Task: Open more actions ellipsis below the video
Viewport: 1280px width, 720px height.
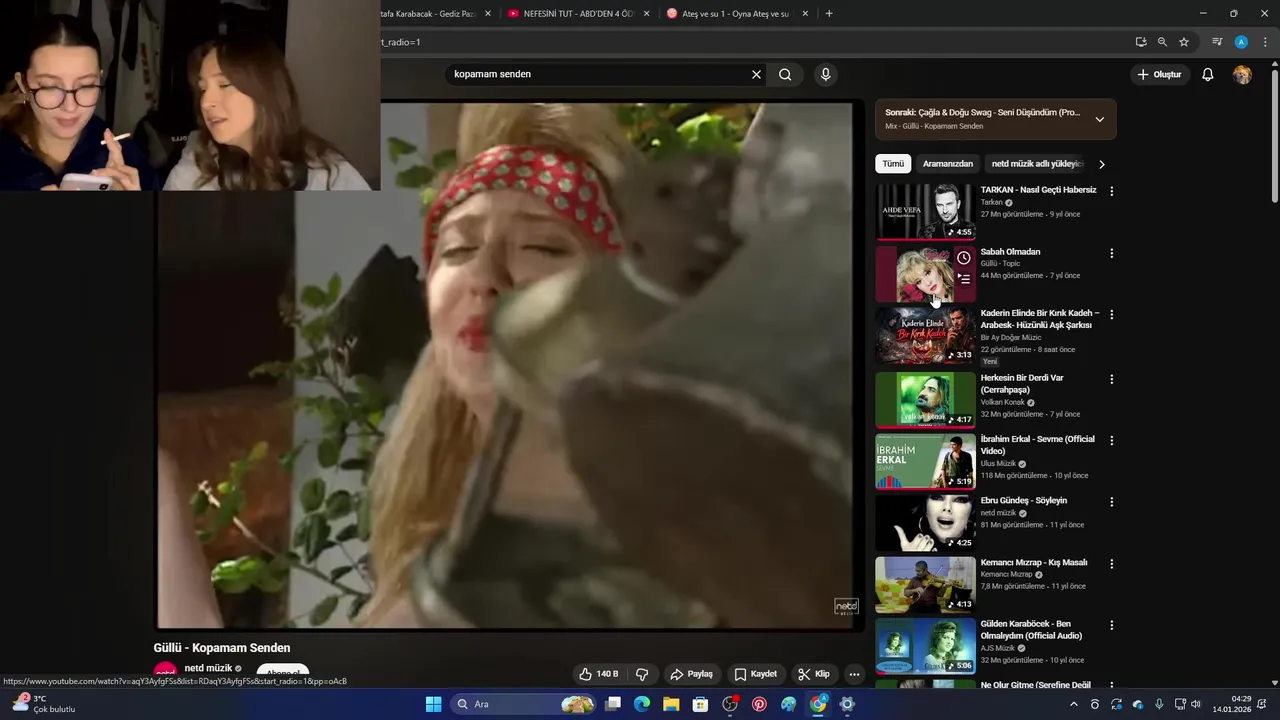Action: tap(854, 674)
